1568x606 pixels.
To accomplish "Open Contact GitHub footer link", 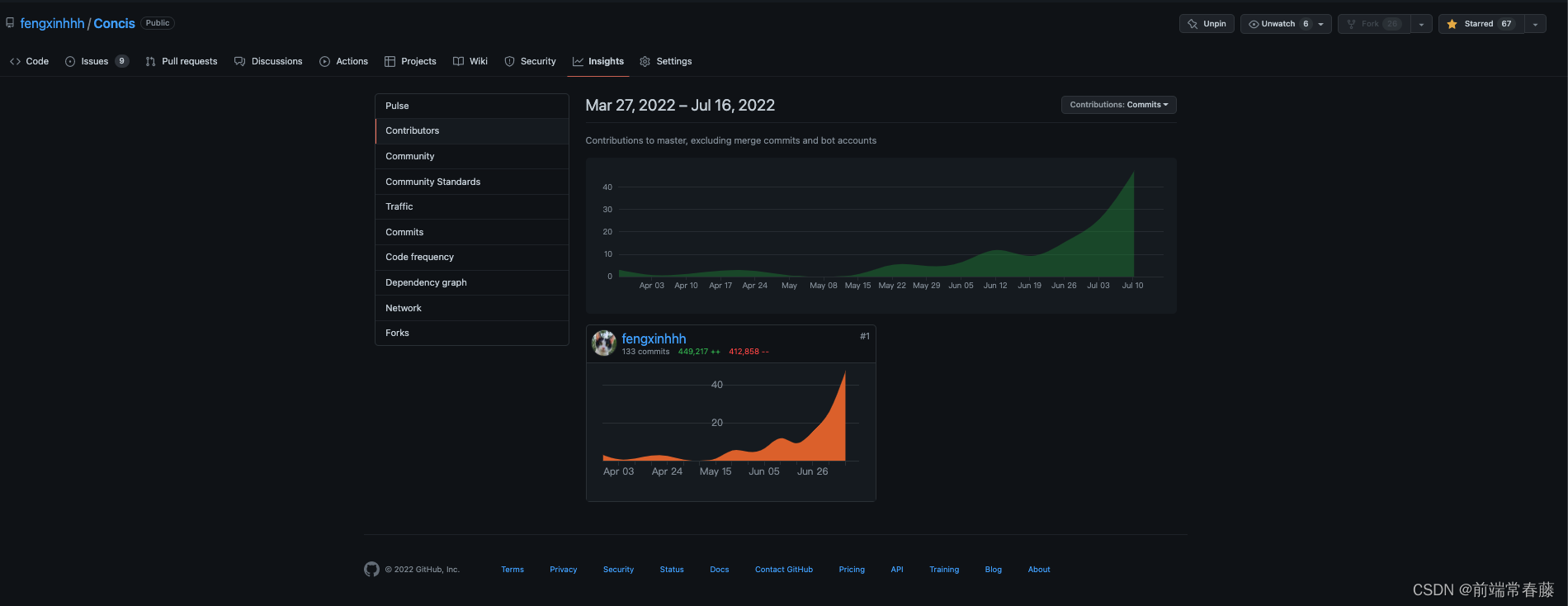I will pos(784,570).
